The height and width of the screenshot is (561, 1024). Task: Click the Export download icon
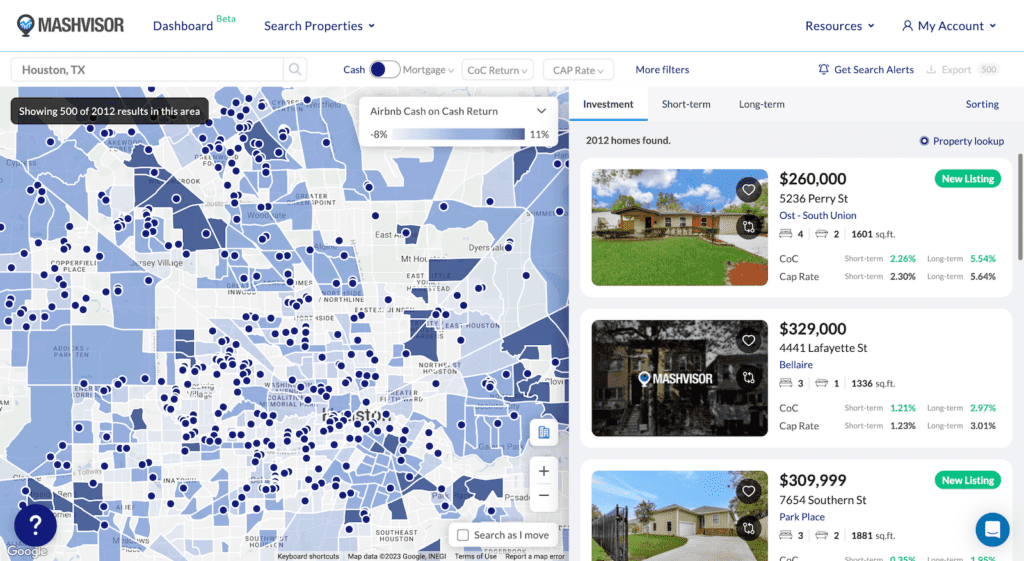point(931,69)
